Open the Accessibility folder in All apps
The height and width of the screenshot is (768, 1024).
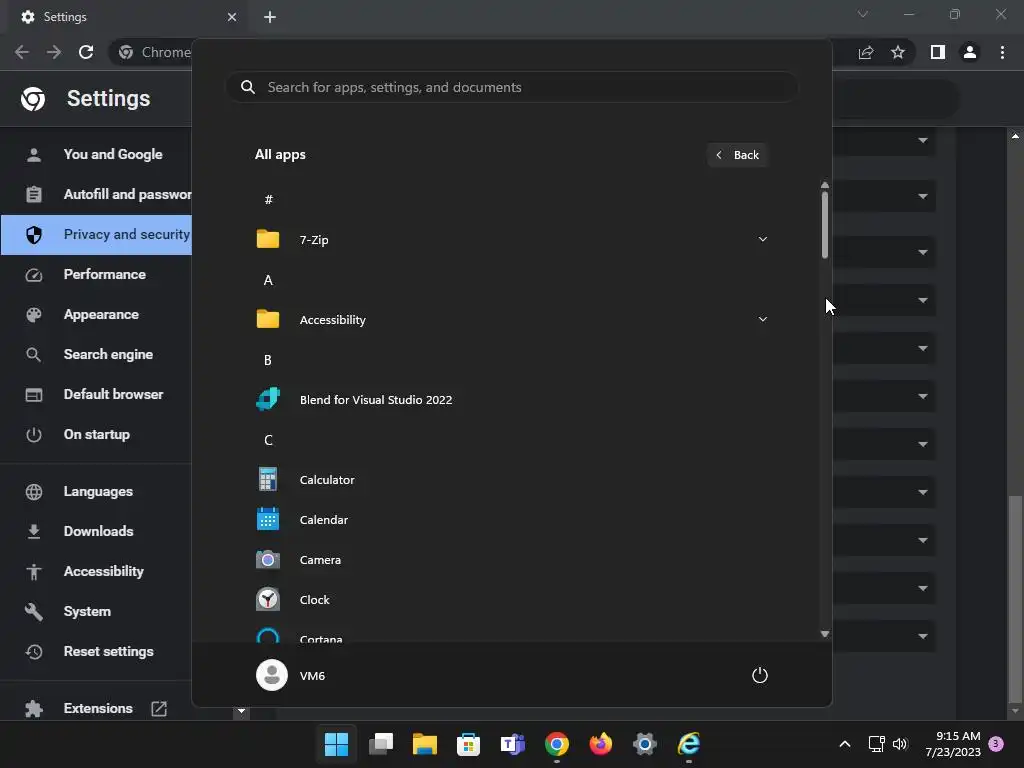(x=511, y=319)
